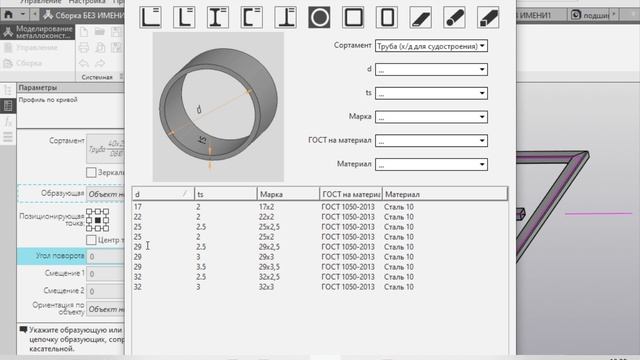This screenshot has height=360, width=640.
Task: Open the print preview icon in system toolbar
Action: tap(100, 48)
